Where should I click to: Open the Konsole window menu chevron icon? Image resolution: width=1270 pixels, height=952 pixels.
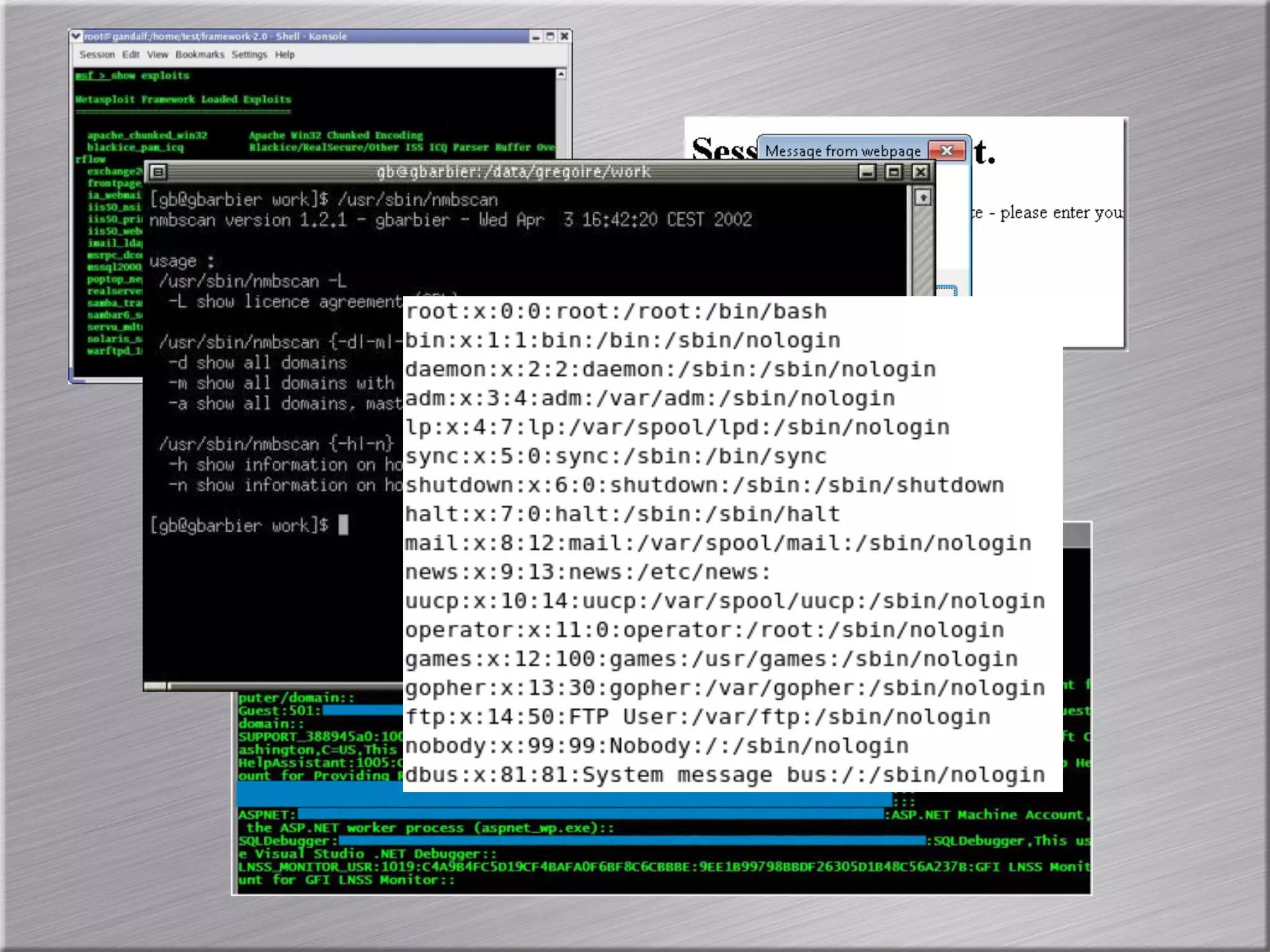[x=76, y=36]
